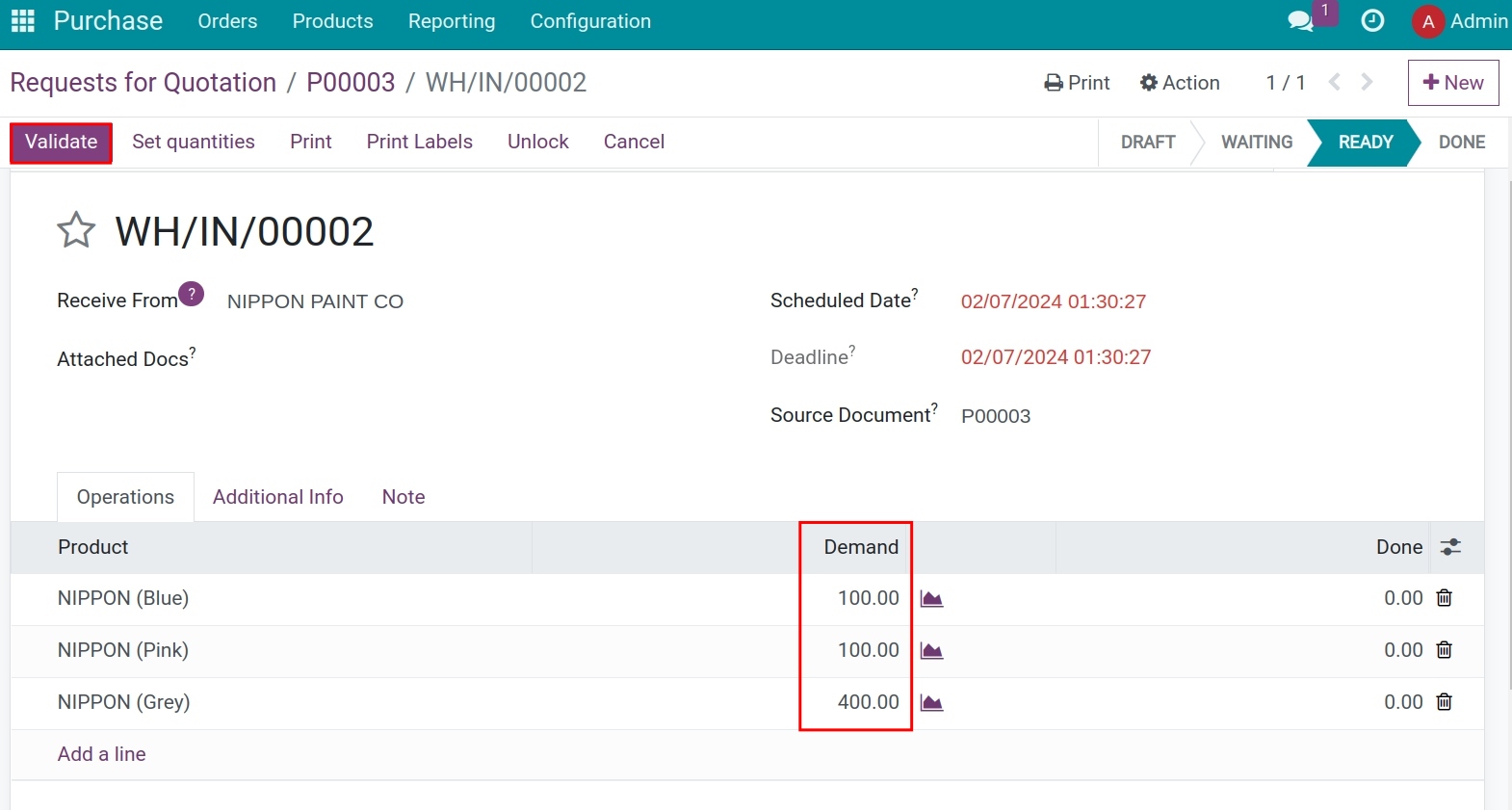Open the Reporting menu
The height and width of the screenshot is (810, 1512).
click(x=452, y=21)
